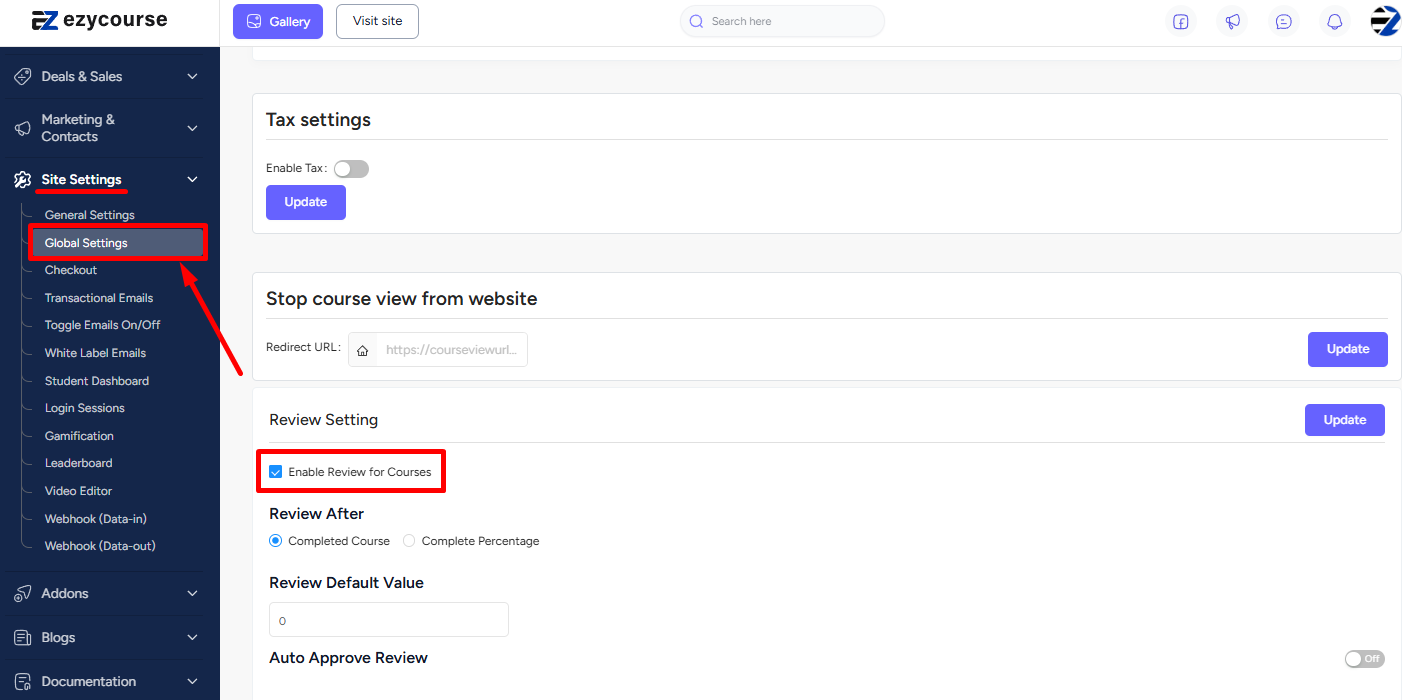Open the Facebook icon in header
1402x700 pixels.
1181,22
